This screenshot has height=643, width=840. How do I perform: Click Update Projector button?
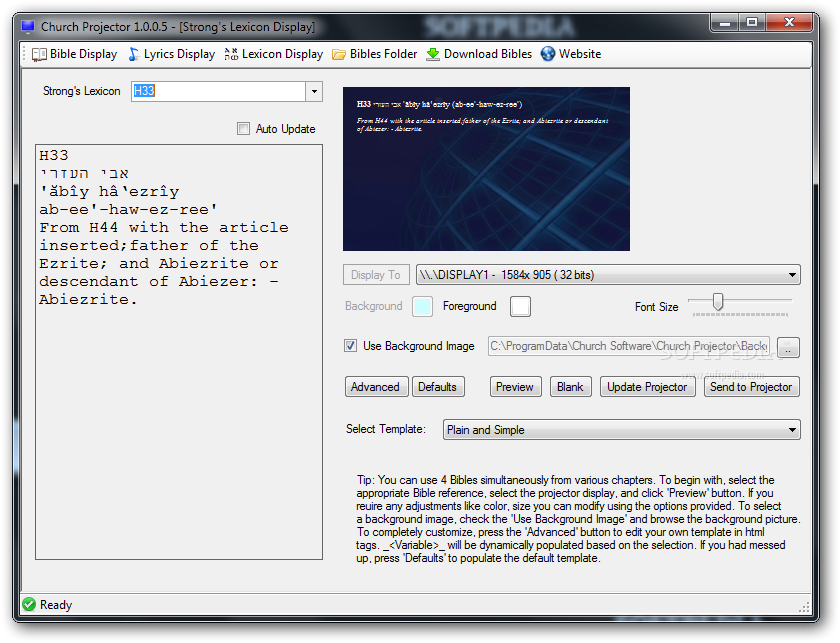647,387
